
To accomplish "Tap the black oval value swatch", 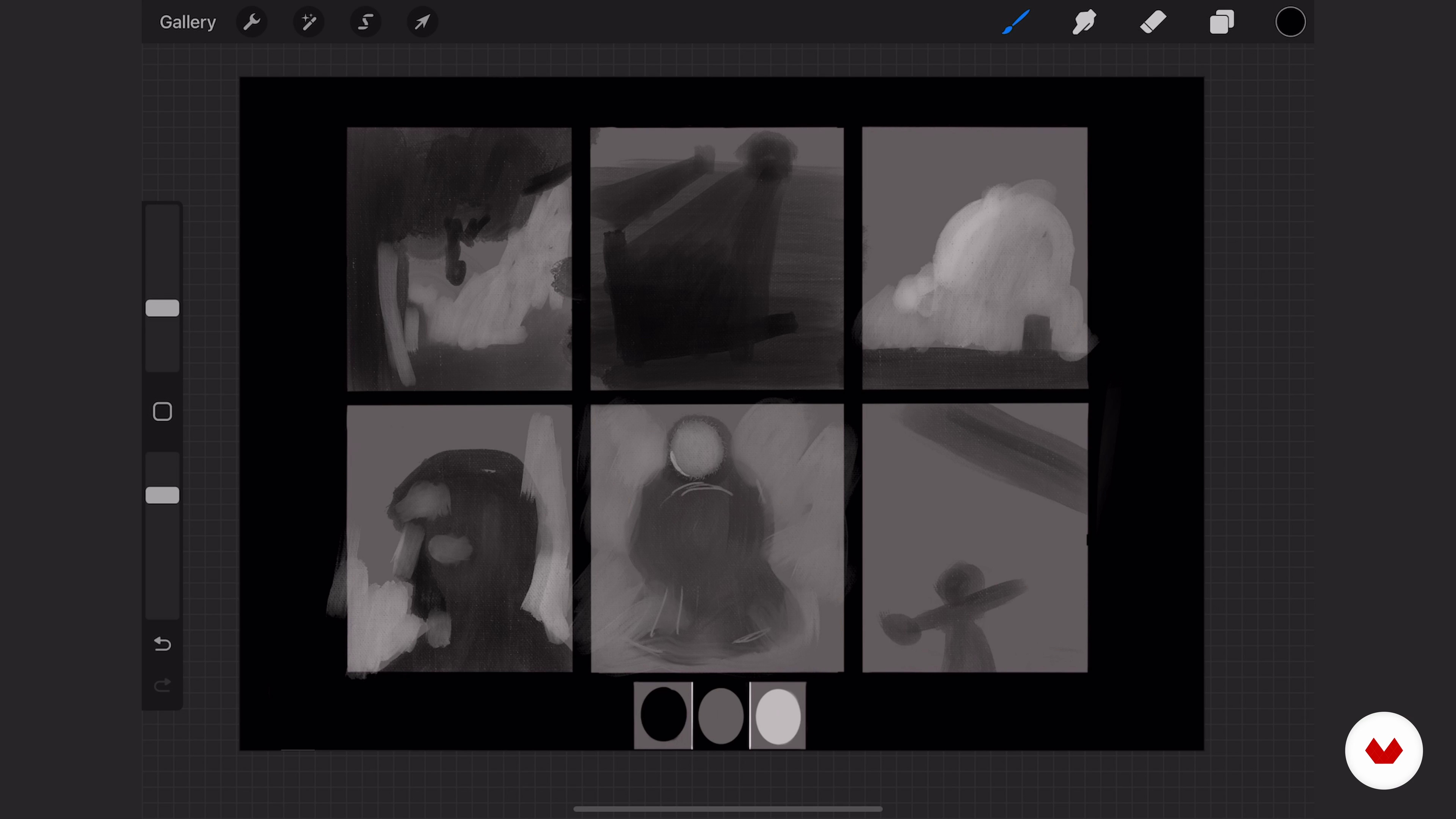I will [663, 715].
